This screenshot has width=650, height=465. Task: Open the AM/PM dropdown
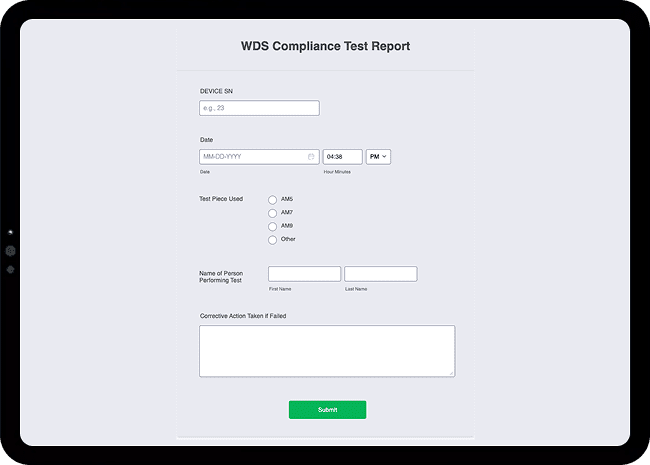(378, 157)
